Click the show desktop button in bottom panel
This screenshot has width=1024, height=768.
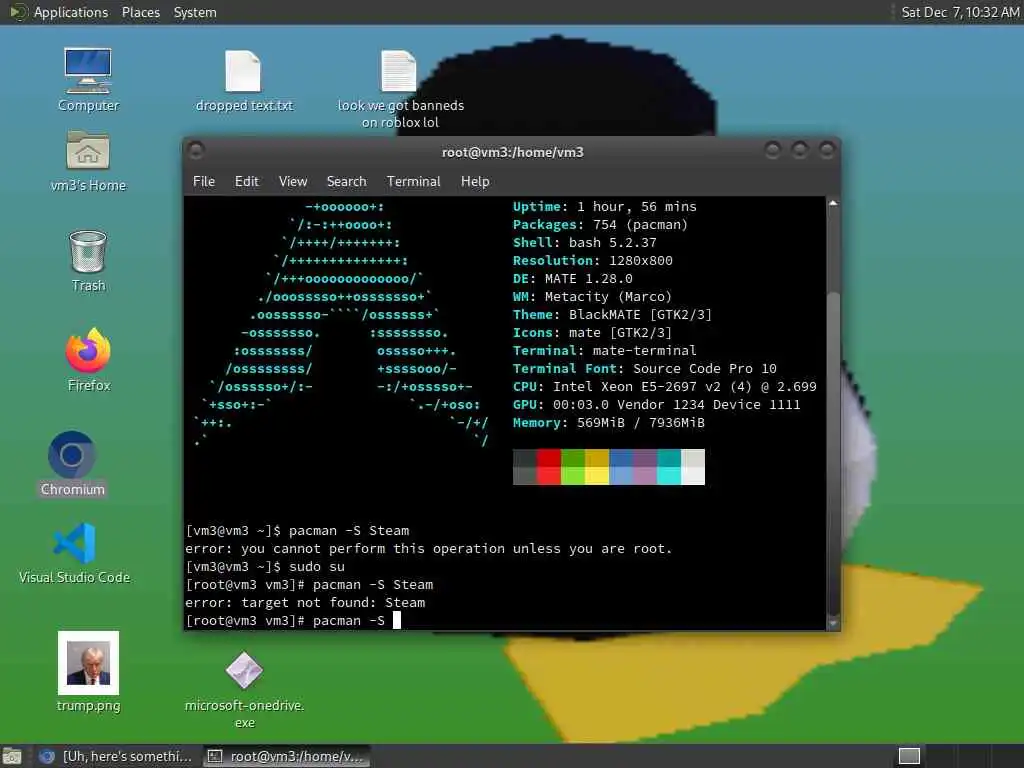click(x=12, y=756)
